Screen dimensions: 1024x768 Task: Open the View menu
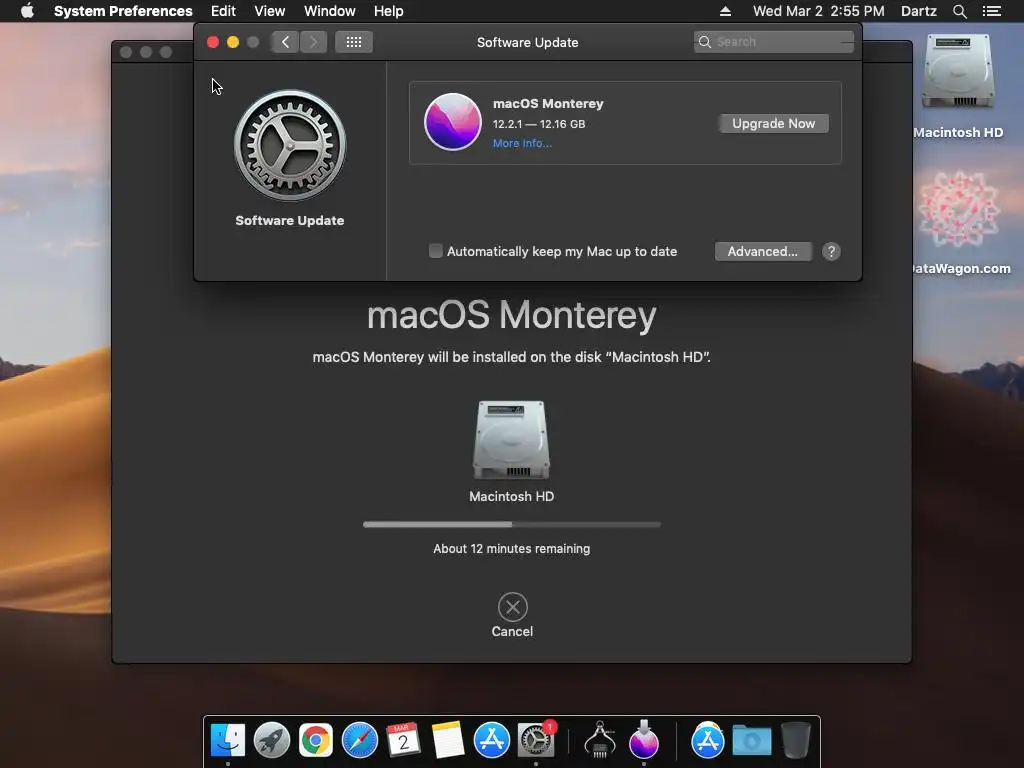(x=270, y=11)
